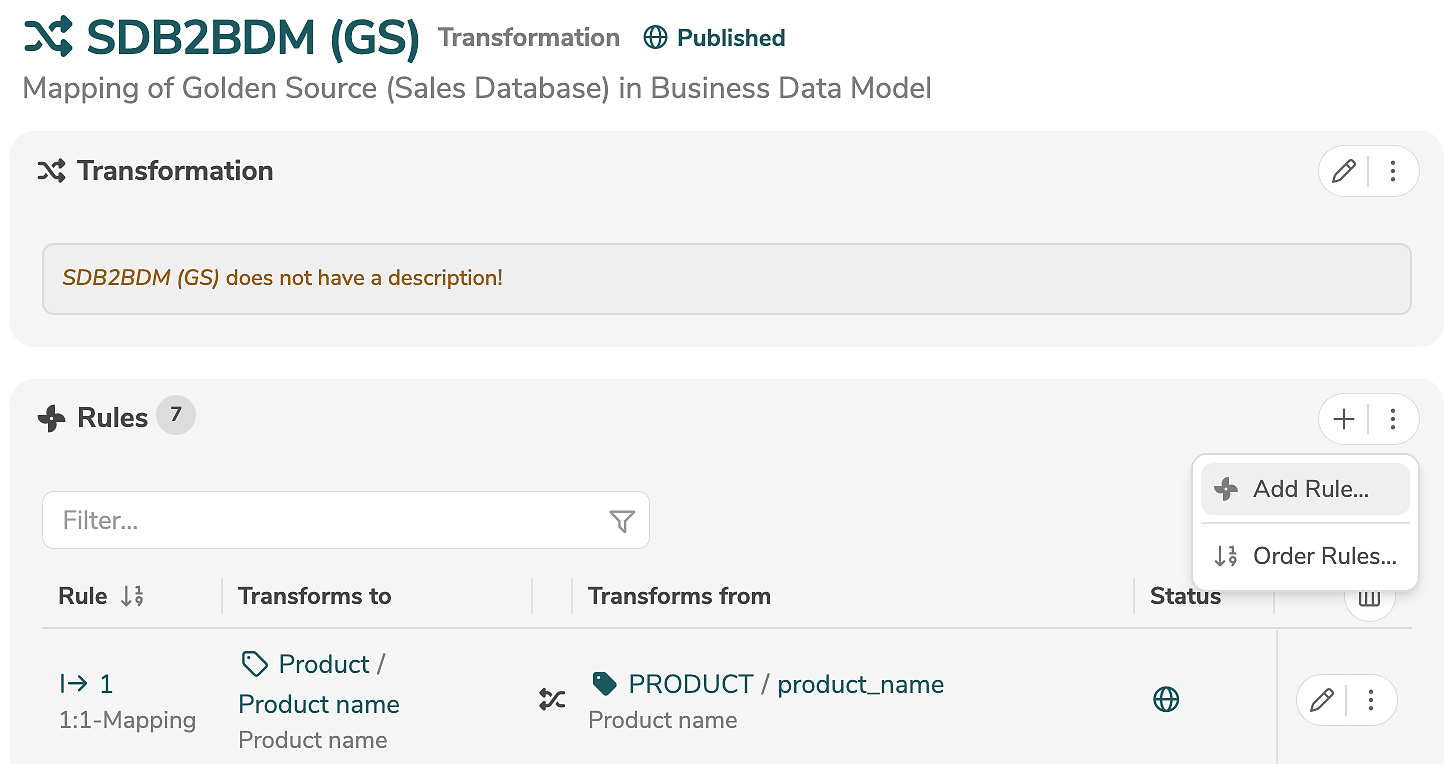Sort by the Rule column sort icon
The width and height of the screenshot is (1452, 764).
(132, 597)
